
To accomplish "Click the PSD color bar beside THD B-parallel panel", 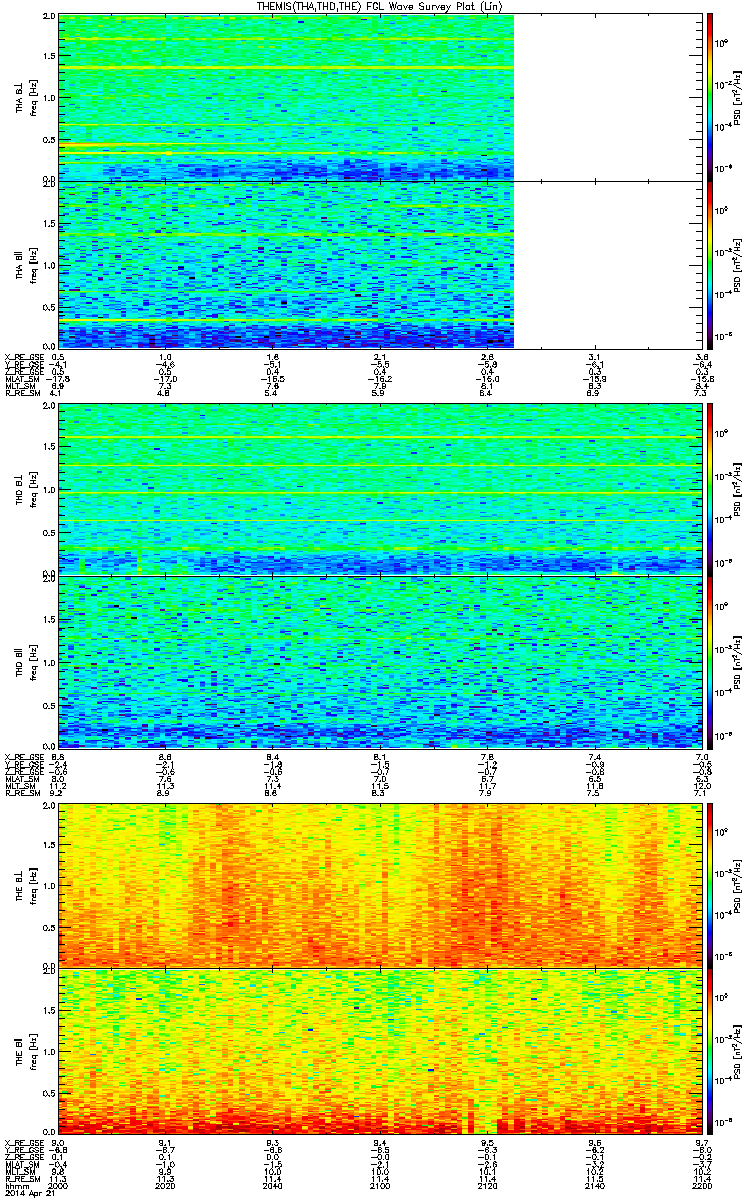I will pos(710,660).
